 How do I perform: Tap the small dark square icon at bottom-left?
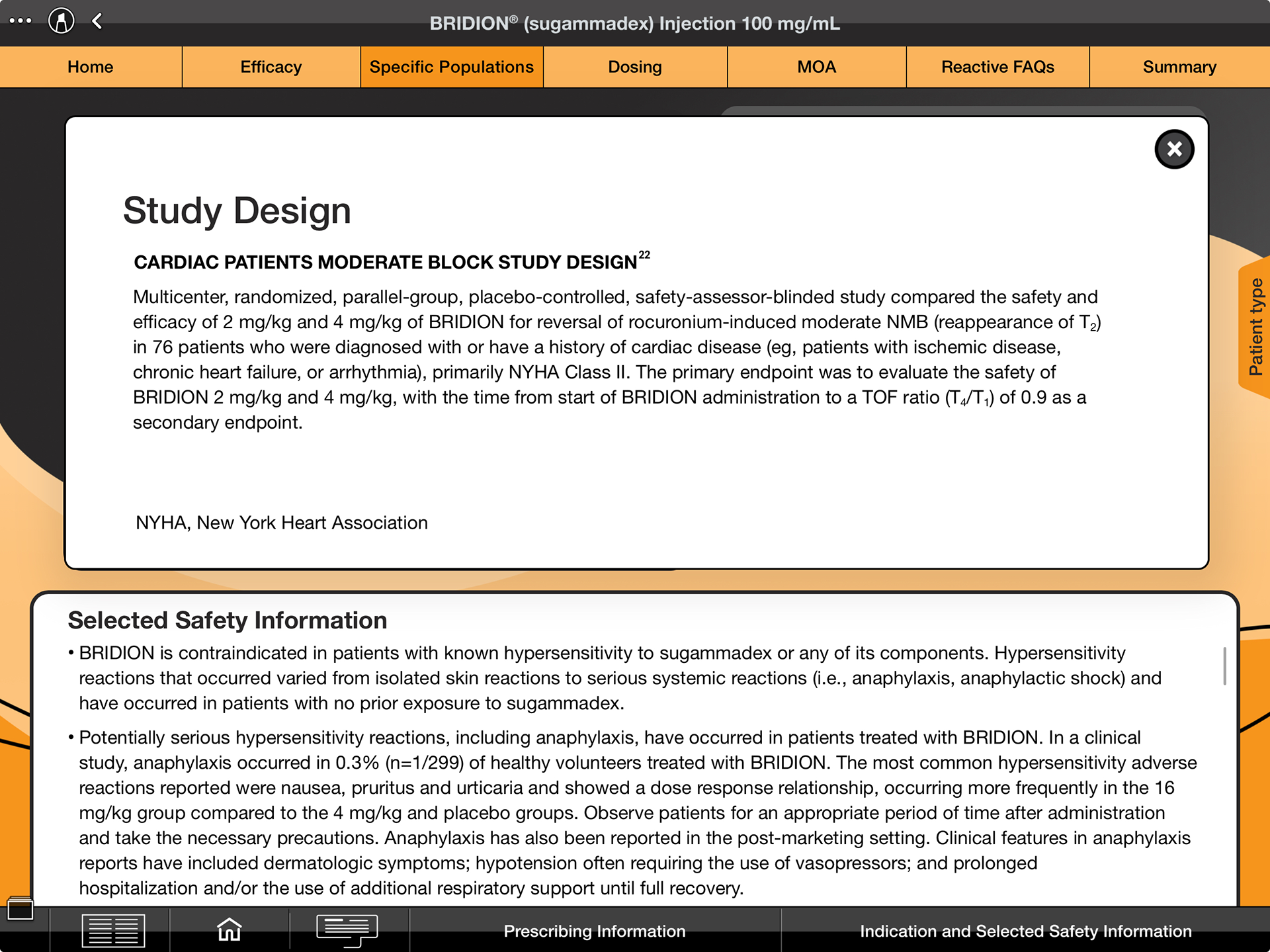click(x=20, y=909)
